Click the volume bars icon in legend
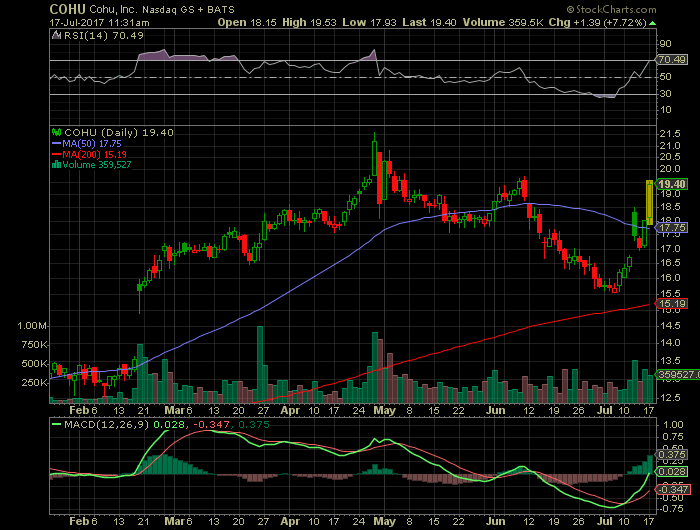This screenshot has width=700, height=530. [56, 164]
